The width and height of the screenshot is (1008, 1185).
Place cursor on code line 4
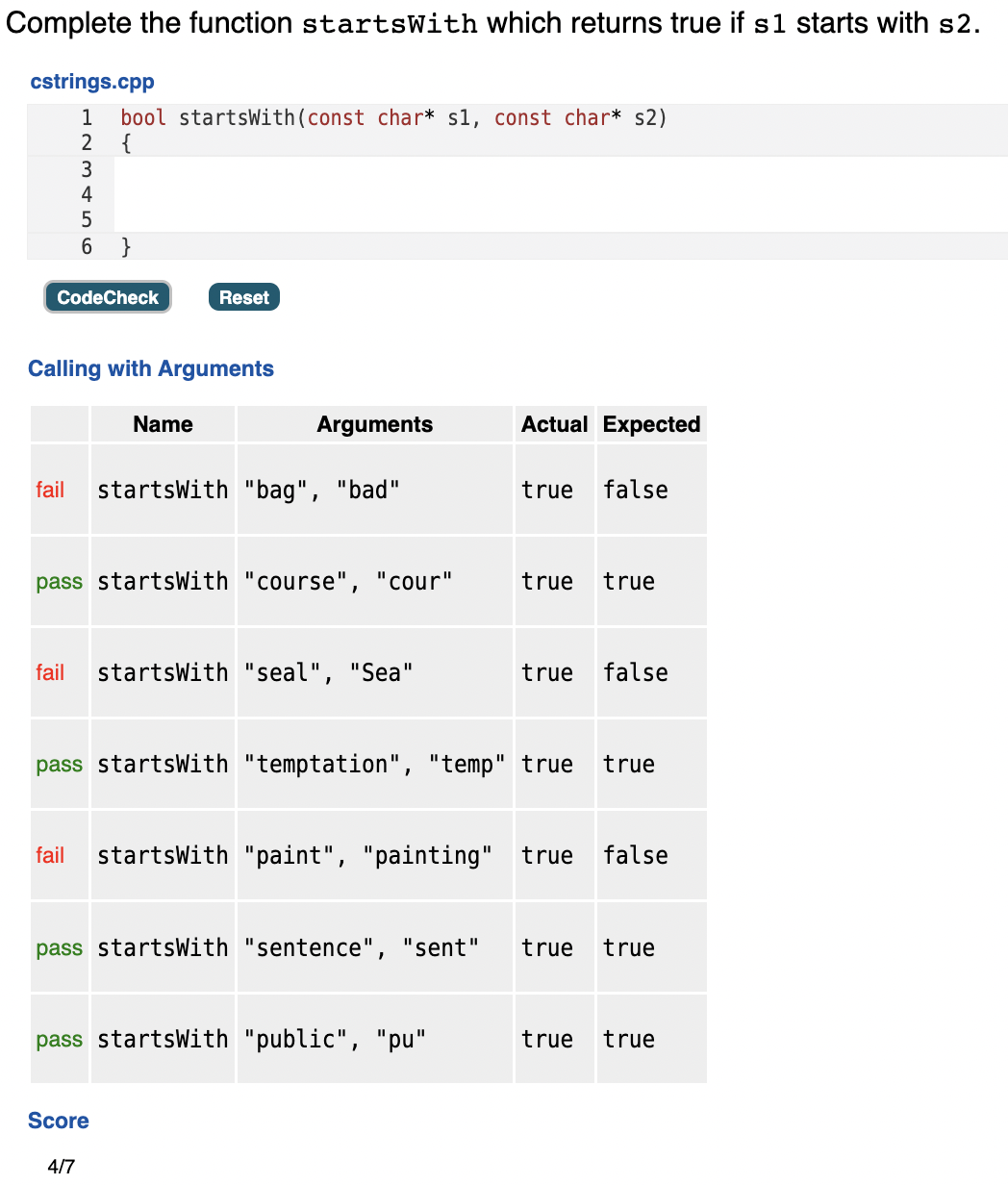pyautogui.click(x=289, y=194)
